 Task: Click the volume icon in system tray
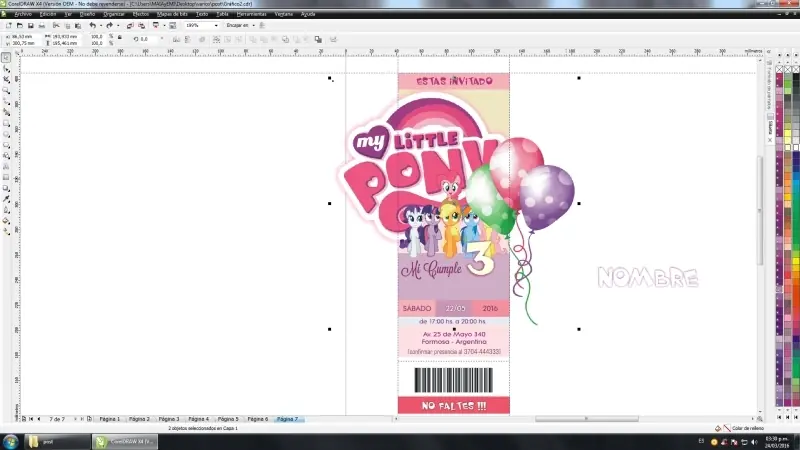(754, 442)
